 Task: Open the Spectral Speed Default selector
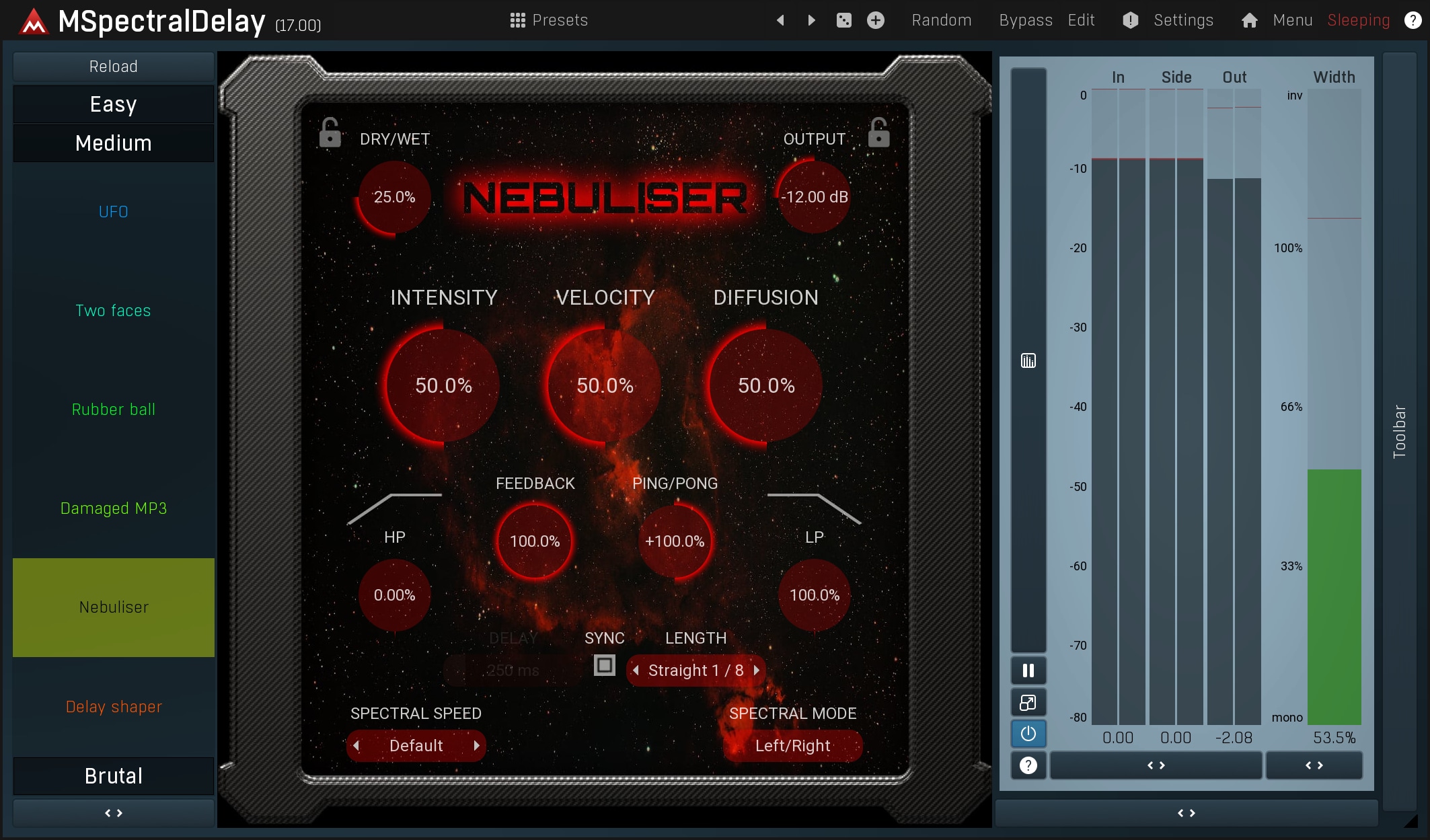point(416,746)
